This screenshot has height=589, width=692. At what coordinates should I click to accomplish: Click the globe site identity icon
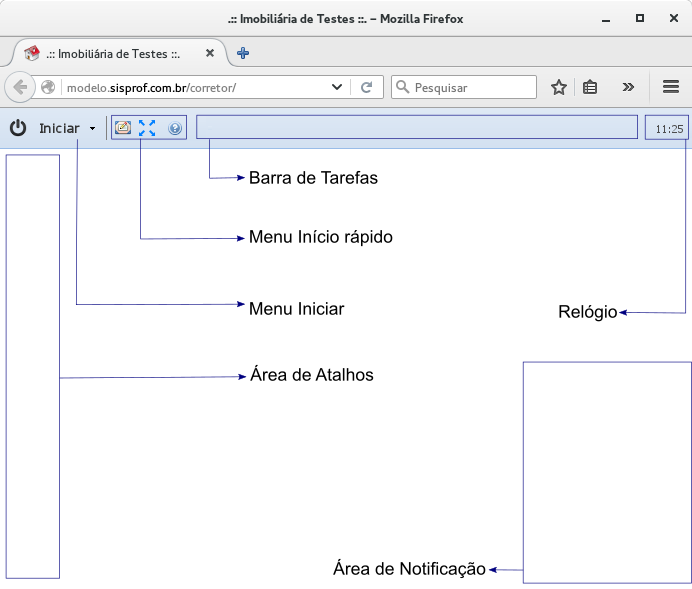click(x=48, y=87)
